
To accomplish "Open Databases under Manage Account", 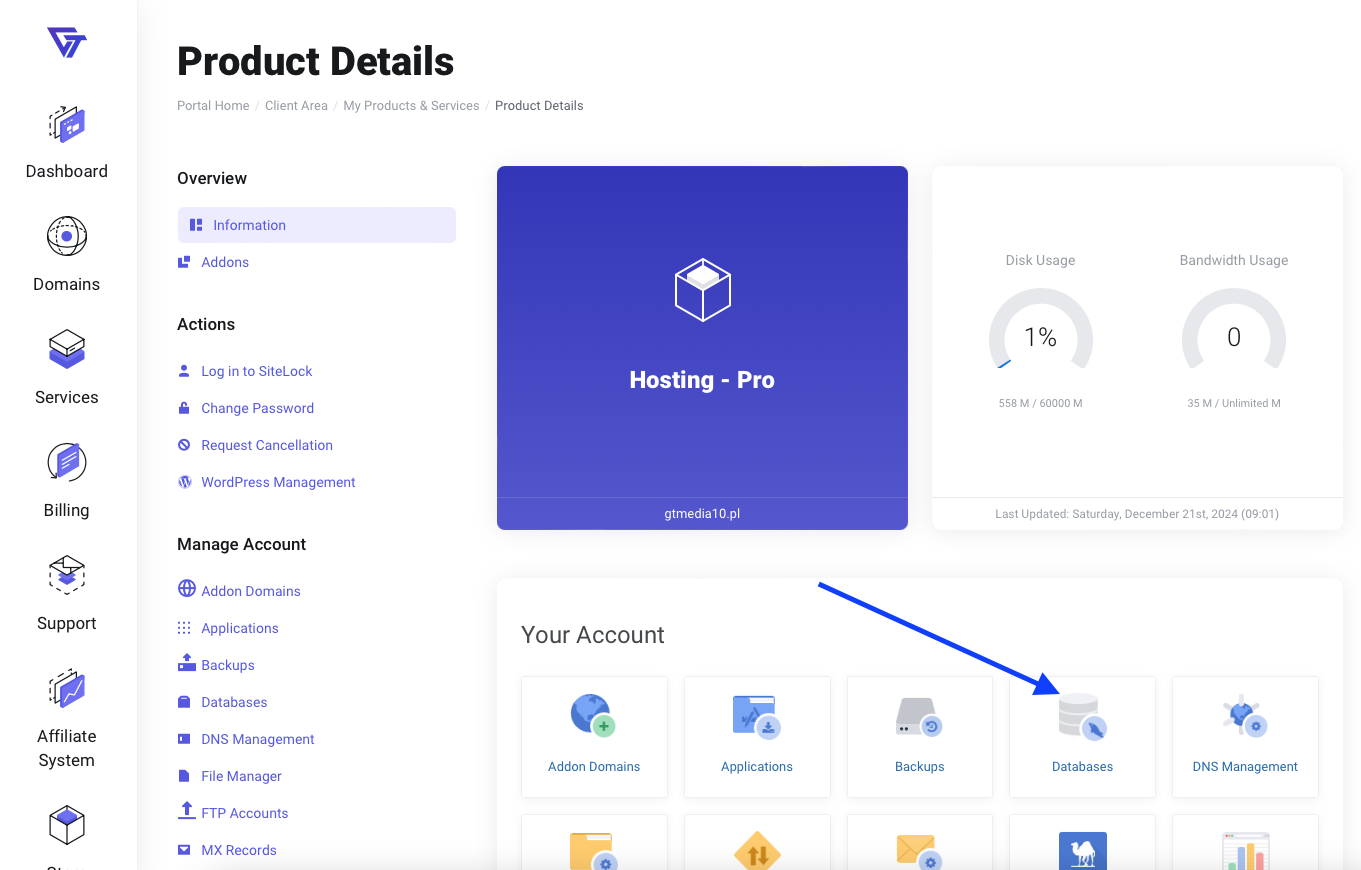I will tap(234, 702).
